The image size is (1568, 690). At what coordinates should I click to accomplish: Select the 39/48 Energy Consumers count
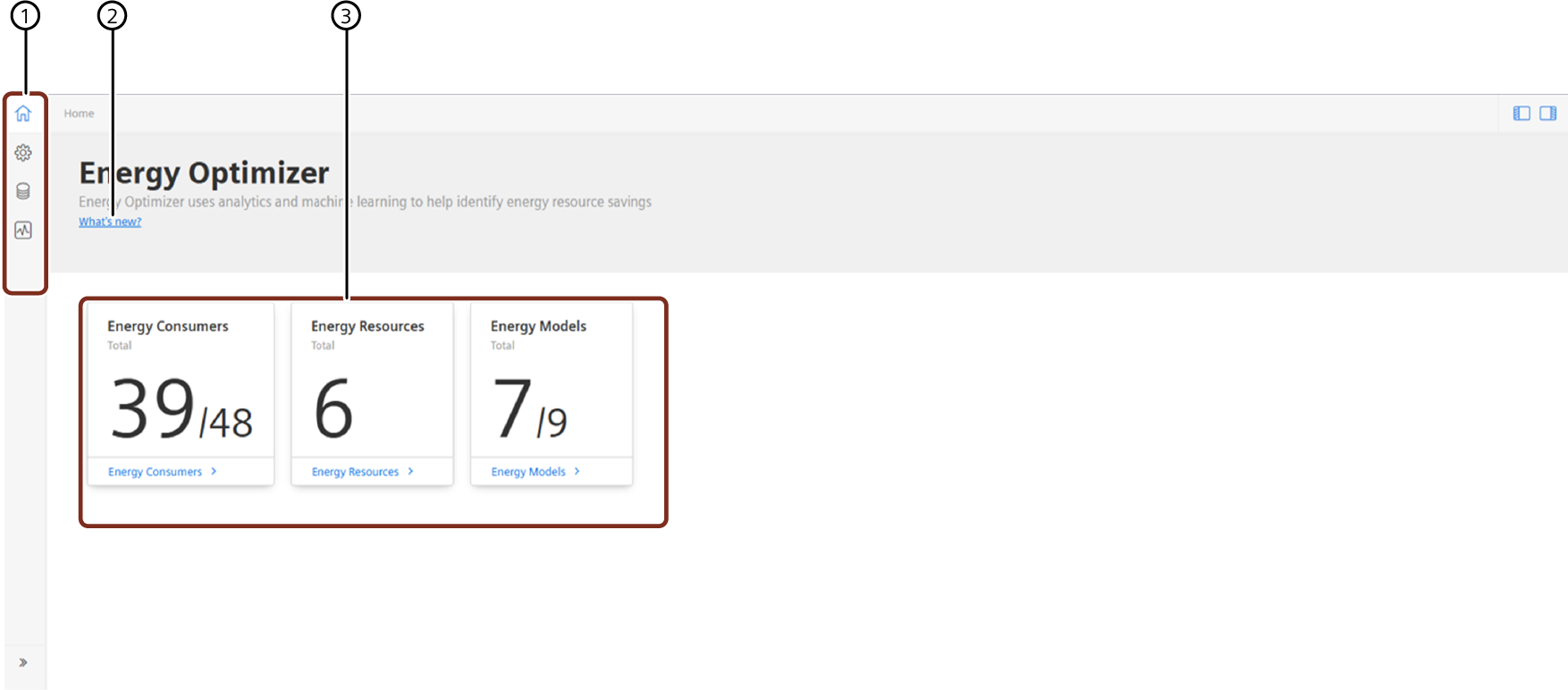click(x=181, y=408)
